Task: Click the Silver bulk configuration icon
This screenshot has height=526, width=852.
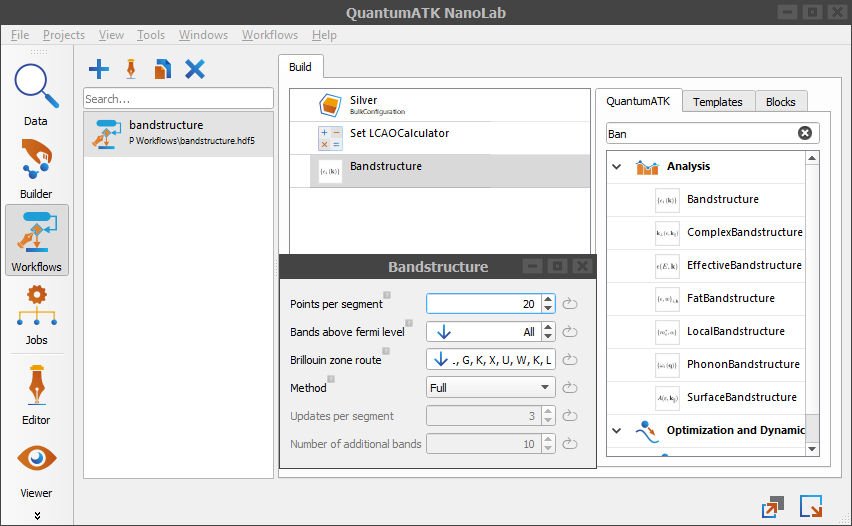Action: (x=330, y=105)
